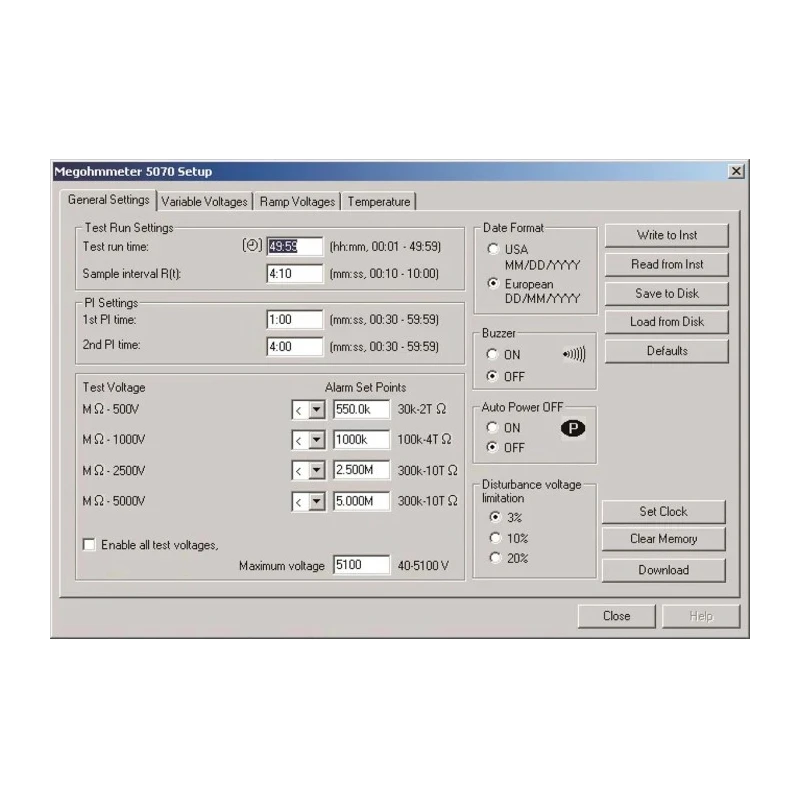The width and height of the screenshot is (800, 800).
Task: Open alarm comparator dropdown for MΩ - 2500V
Action: [316, 470]
